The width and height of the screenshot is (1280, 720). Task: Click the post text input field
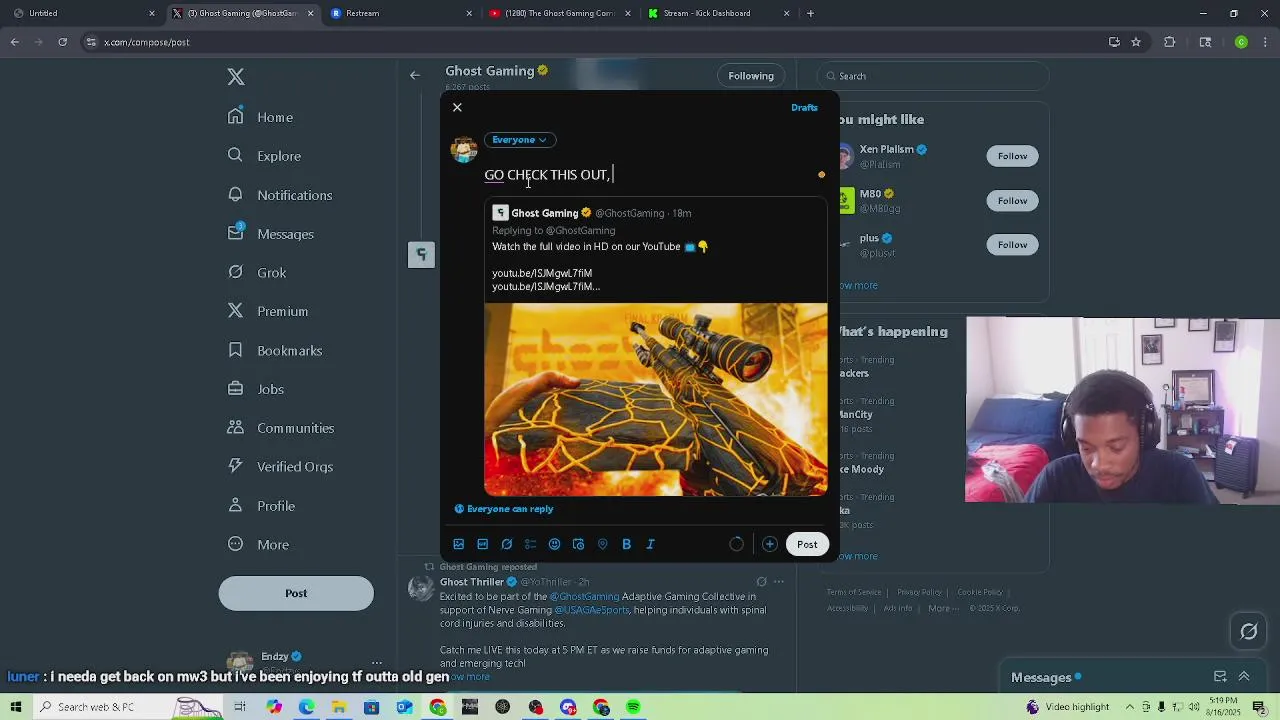(648, 175)
